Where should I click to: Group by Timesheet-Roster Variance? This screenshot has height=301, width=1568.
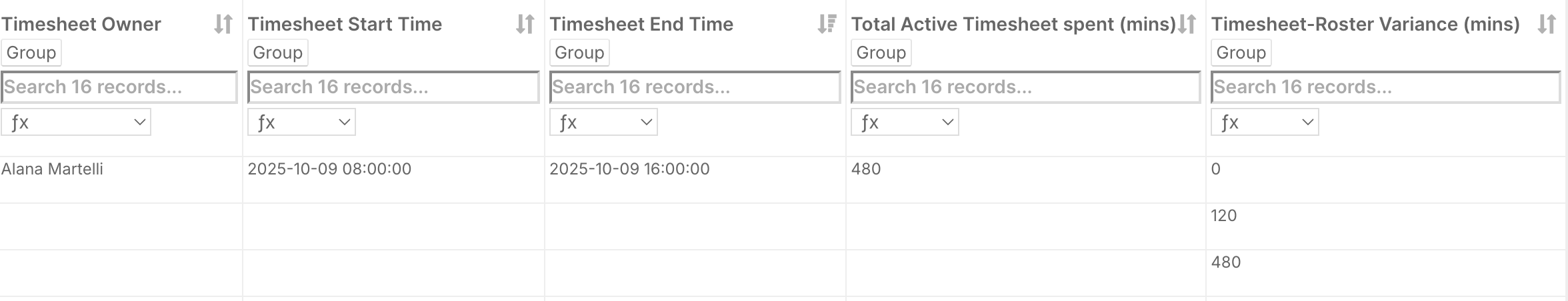coord(1241,53)
